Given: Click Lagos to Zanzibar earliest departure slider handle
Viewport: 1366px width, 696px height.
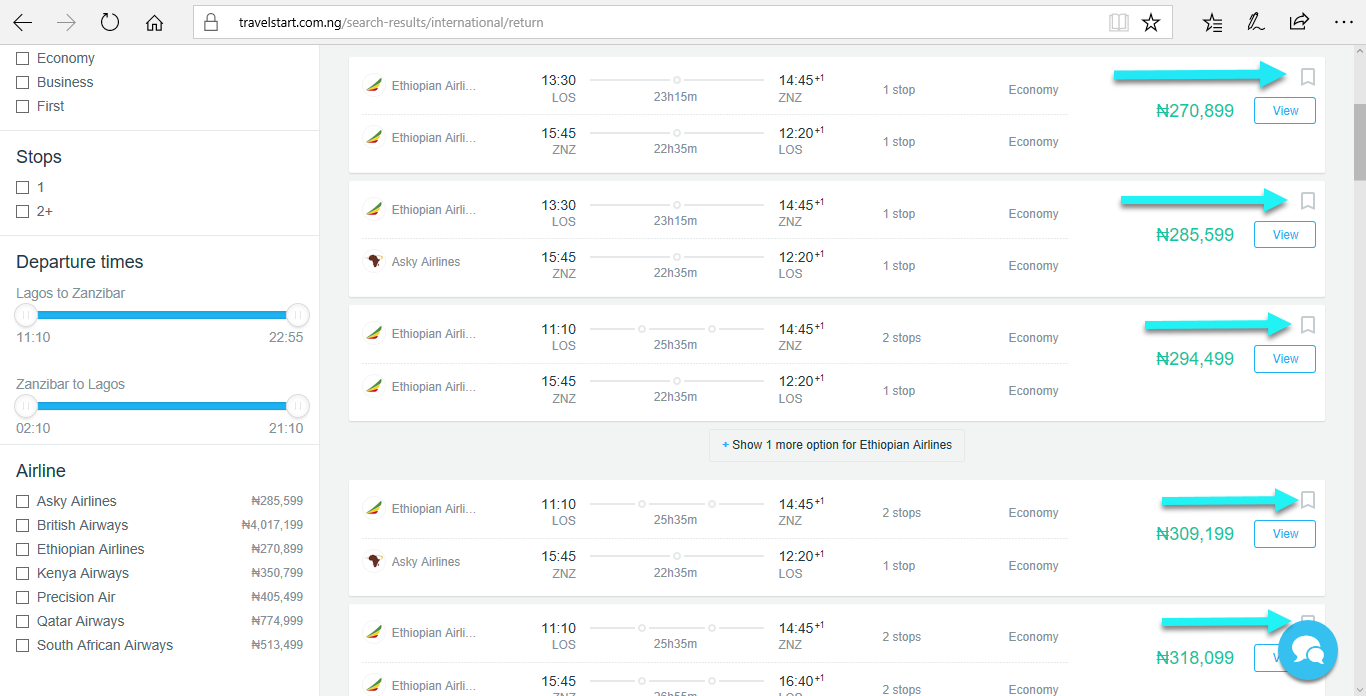Looking at the screenshot, I should point(26,316).
